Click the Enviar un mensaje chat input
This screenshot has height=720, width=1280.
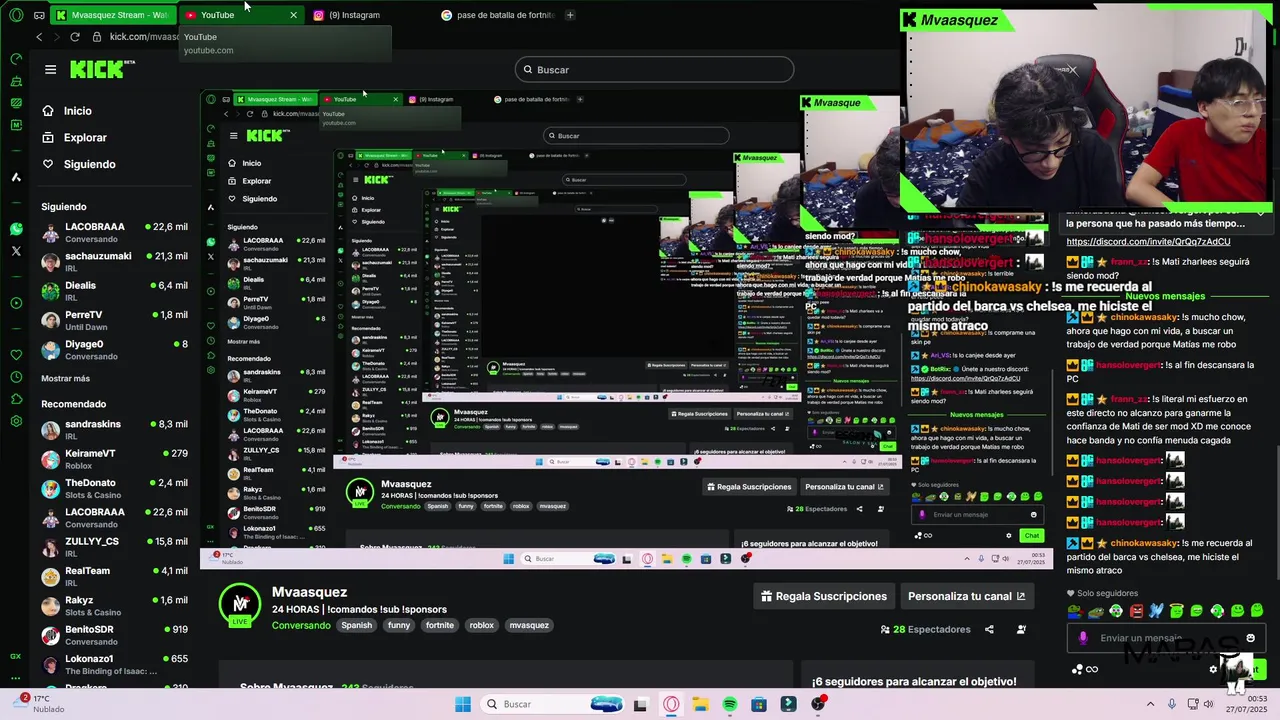1166,638
